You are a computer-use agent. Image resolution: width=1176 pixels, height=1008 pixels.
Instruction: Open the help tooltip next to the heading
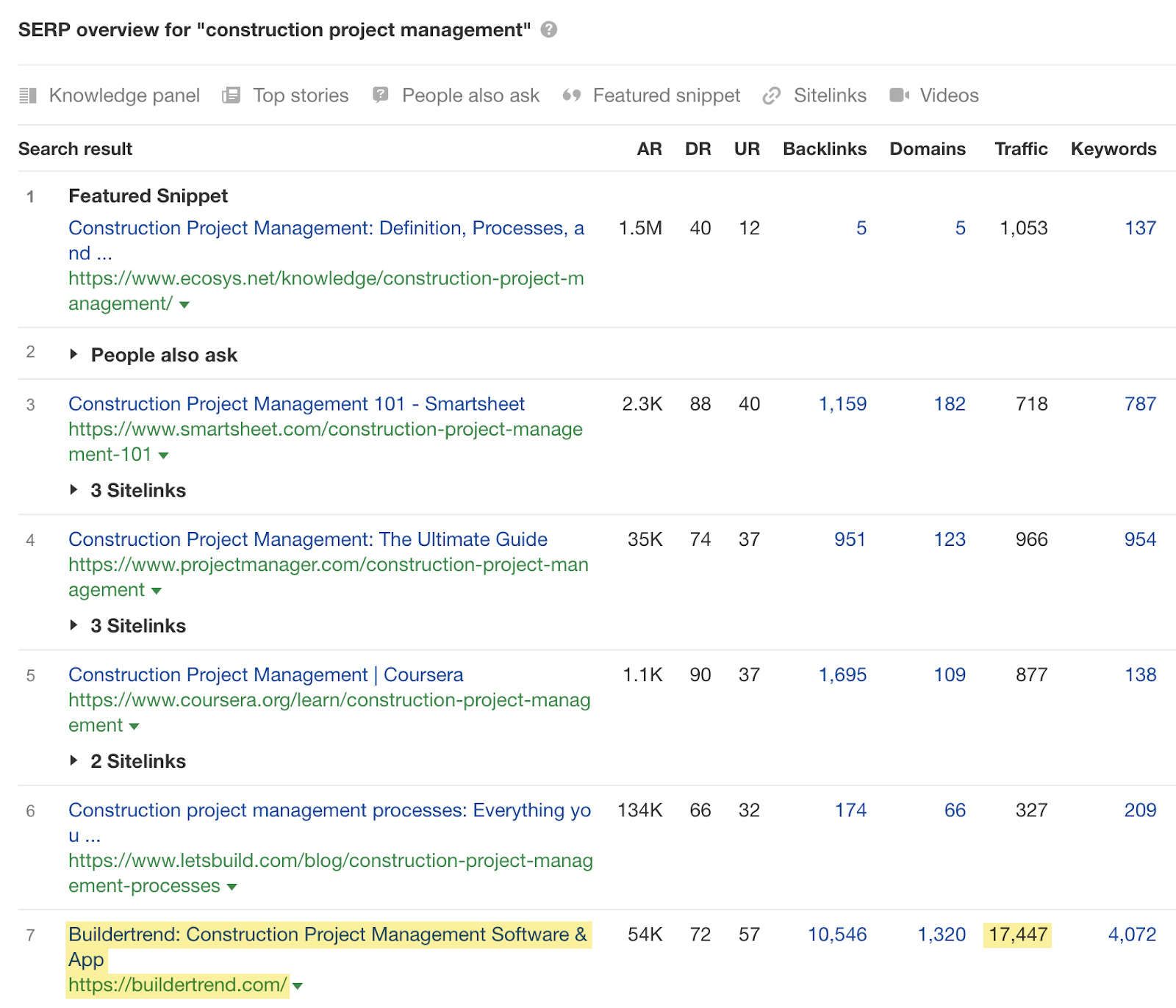tap(548, 29)
